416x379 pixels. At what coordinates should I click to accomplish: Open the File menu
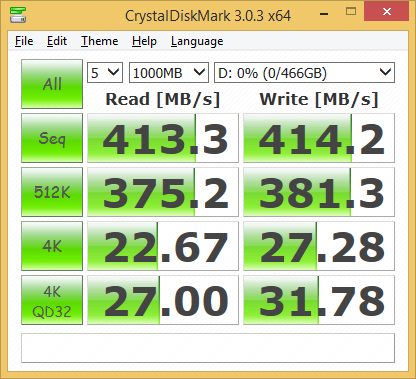pos(24,41)
